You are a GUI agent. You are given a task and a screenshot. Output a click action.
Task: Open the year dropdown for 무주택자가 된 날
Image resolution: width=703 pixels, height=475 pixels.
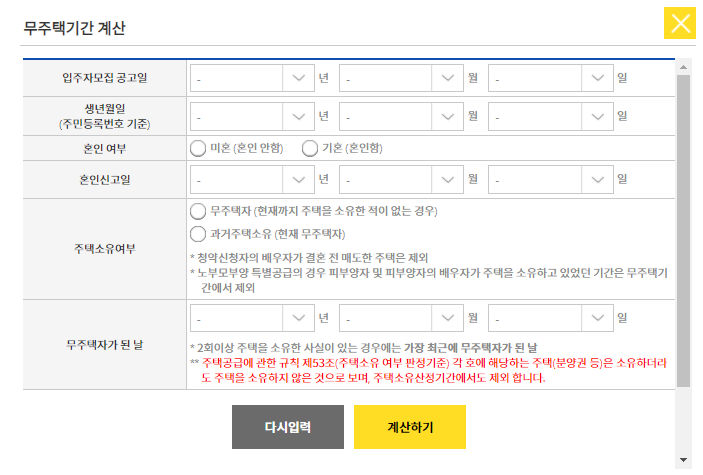coord(252,318)
